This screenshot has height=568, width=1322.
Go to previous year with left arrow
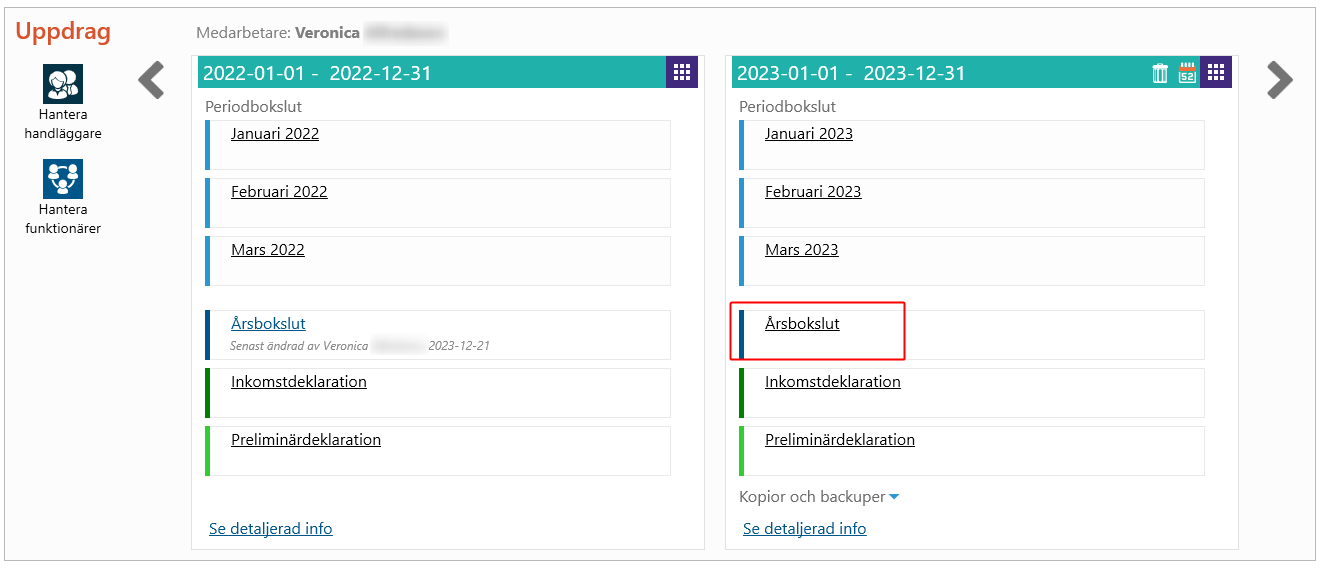point(151,80)
